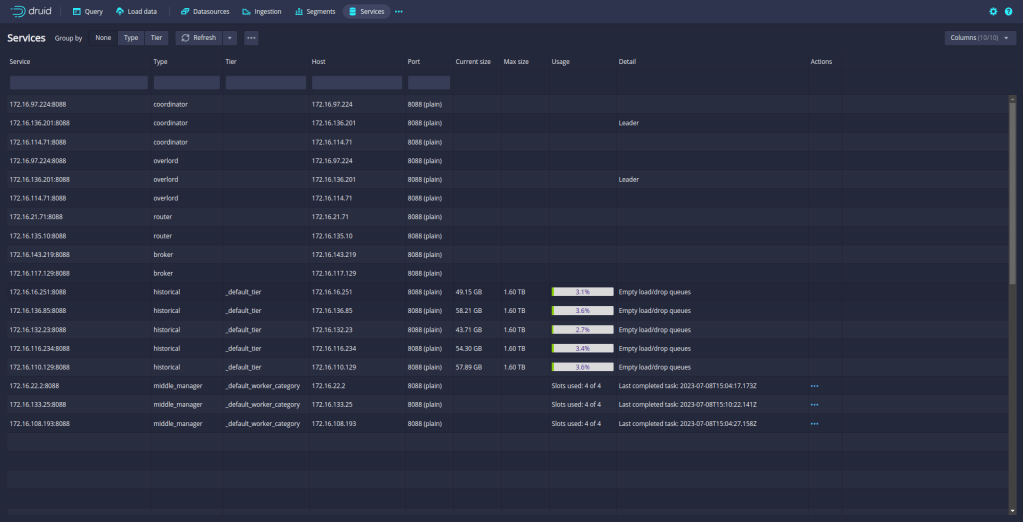The image size is (1023, 522).
Task: Group services by Tier
Action: pos(156,38)
